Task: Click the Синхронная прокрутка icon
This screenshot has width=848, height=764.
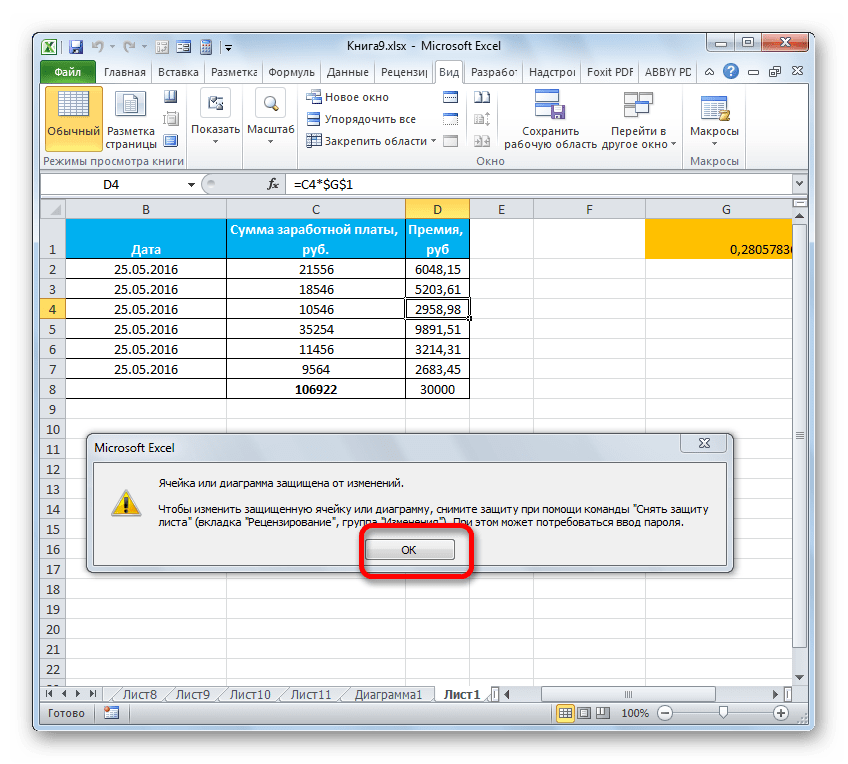Action: point(482,119)
